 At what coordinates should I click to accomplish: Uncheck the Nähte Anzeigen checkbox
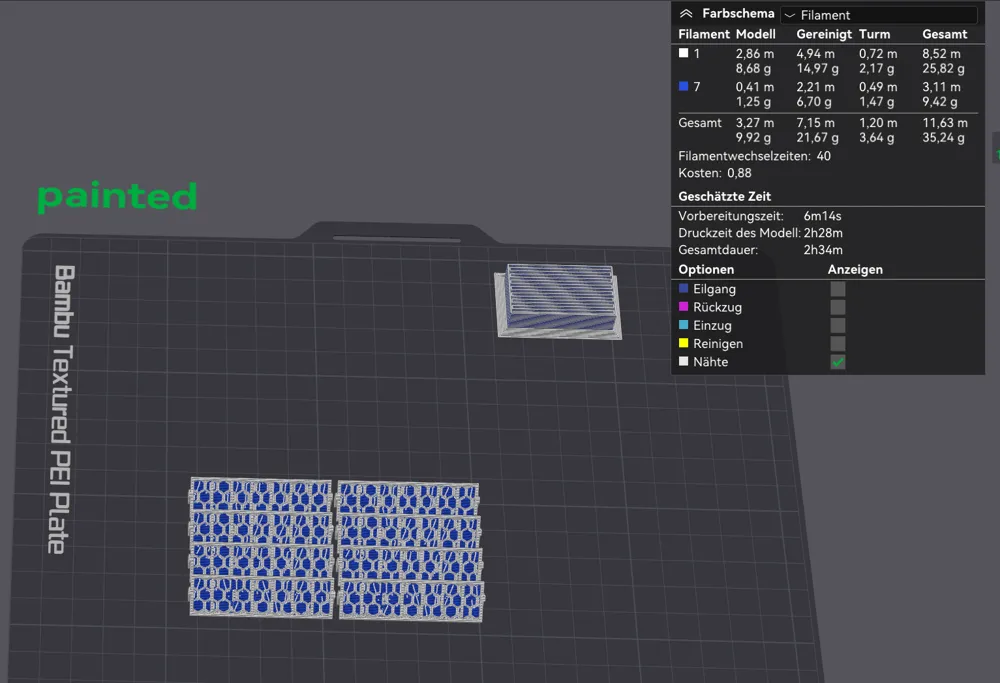point(837,362)
